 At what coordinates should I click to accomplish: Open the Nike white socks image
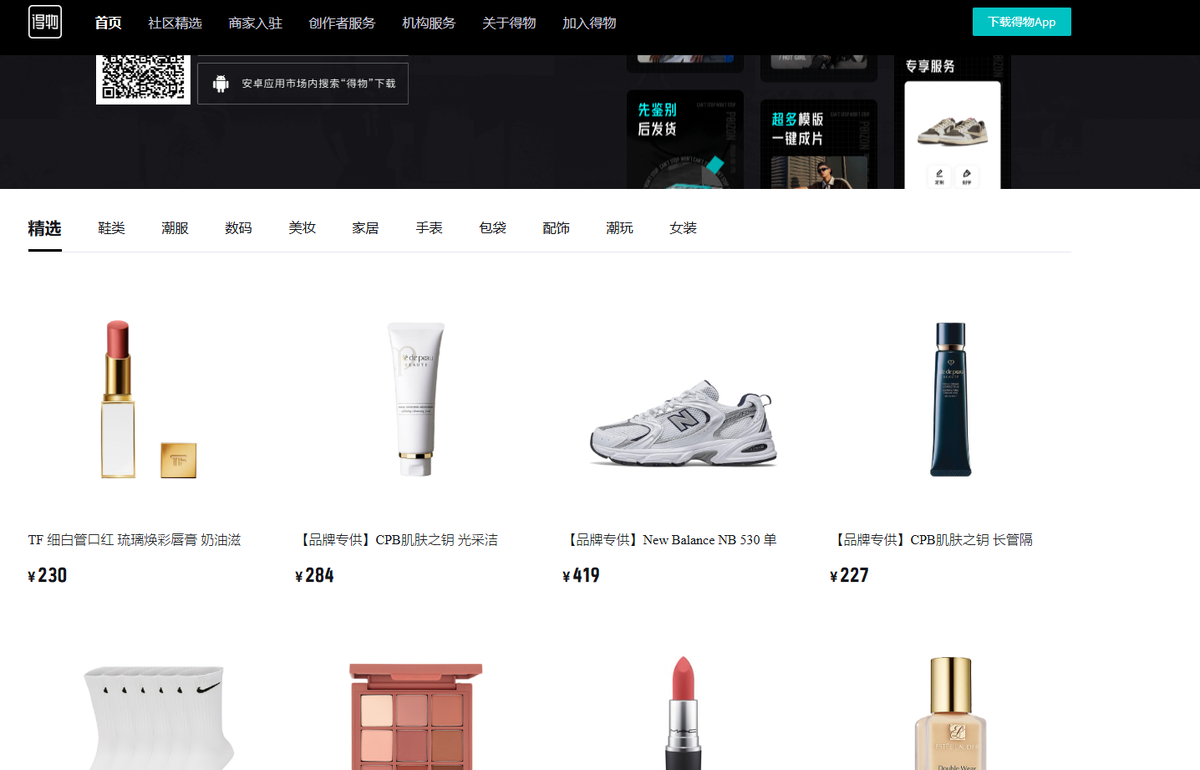tap(160, 718)
